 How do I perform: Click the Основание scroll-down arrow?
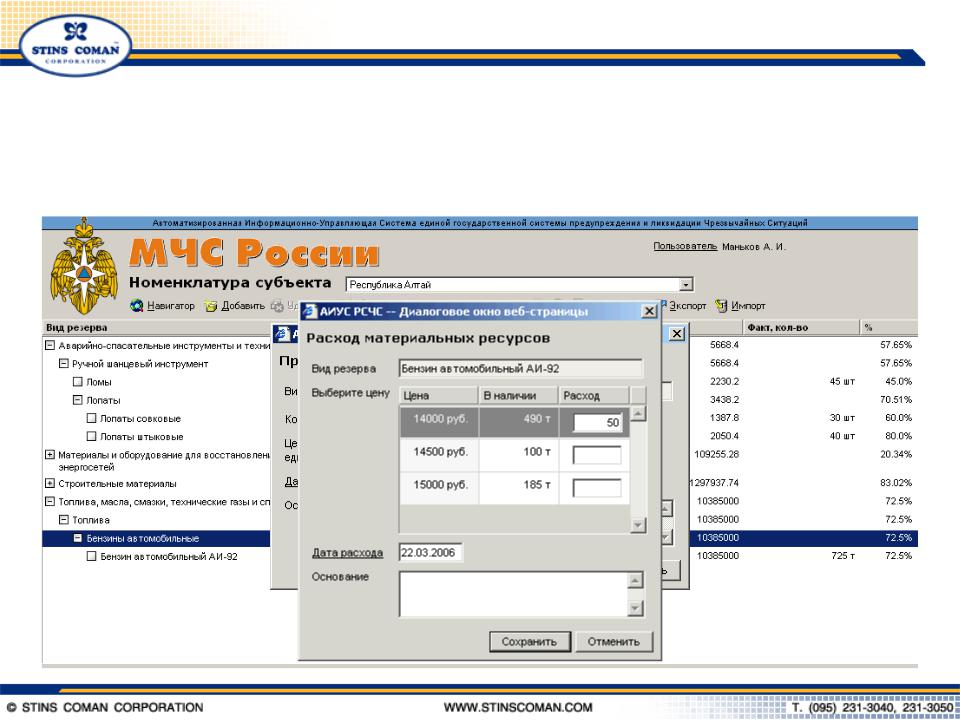click(x=636, y=608)
